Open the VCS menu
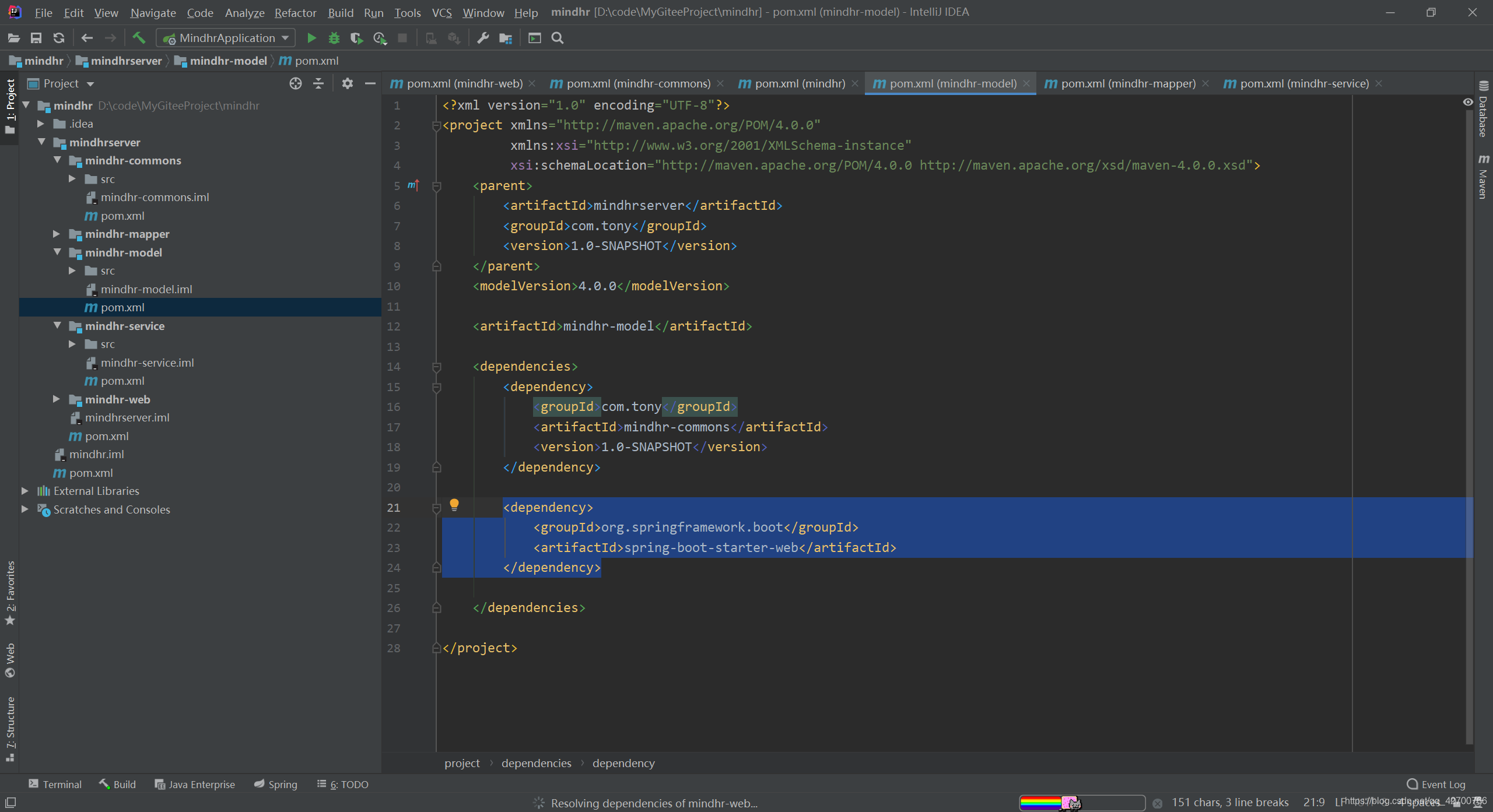Screen dimensions: 1493x812 point(441,12)
